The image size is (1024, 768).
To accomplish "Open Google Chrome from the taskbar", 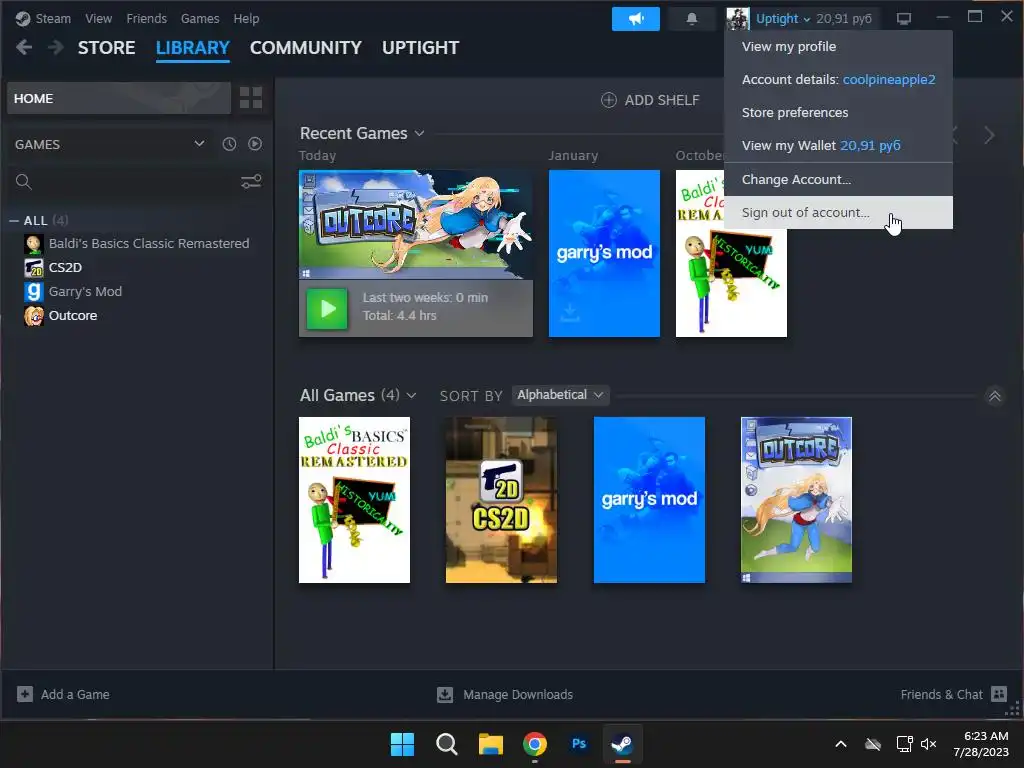I will 535,744.
